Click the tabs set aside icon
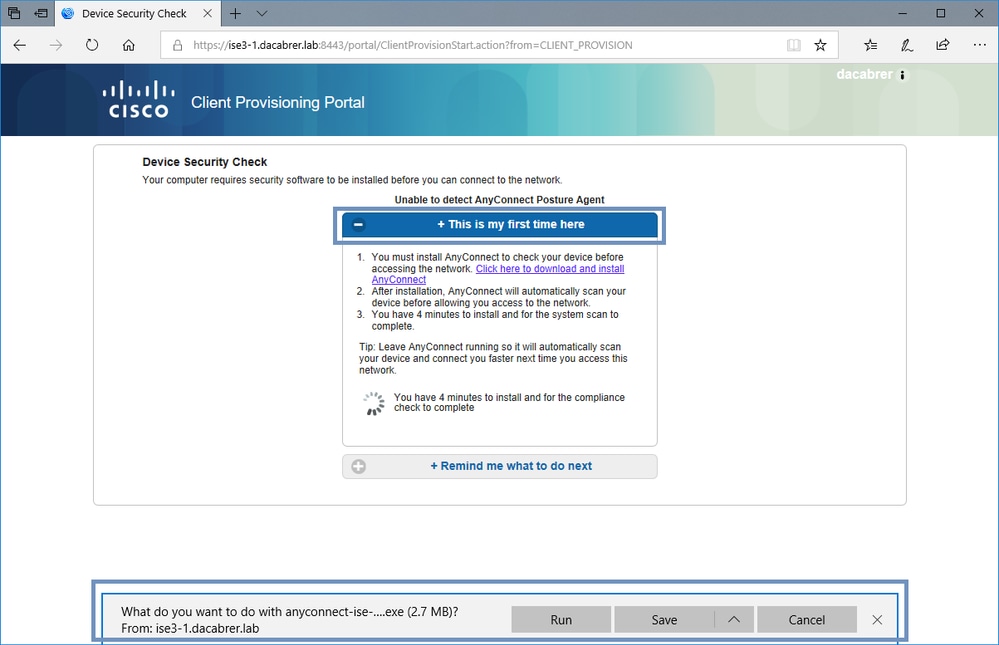999x645 pixels. [x=13, y=13]
